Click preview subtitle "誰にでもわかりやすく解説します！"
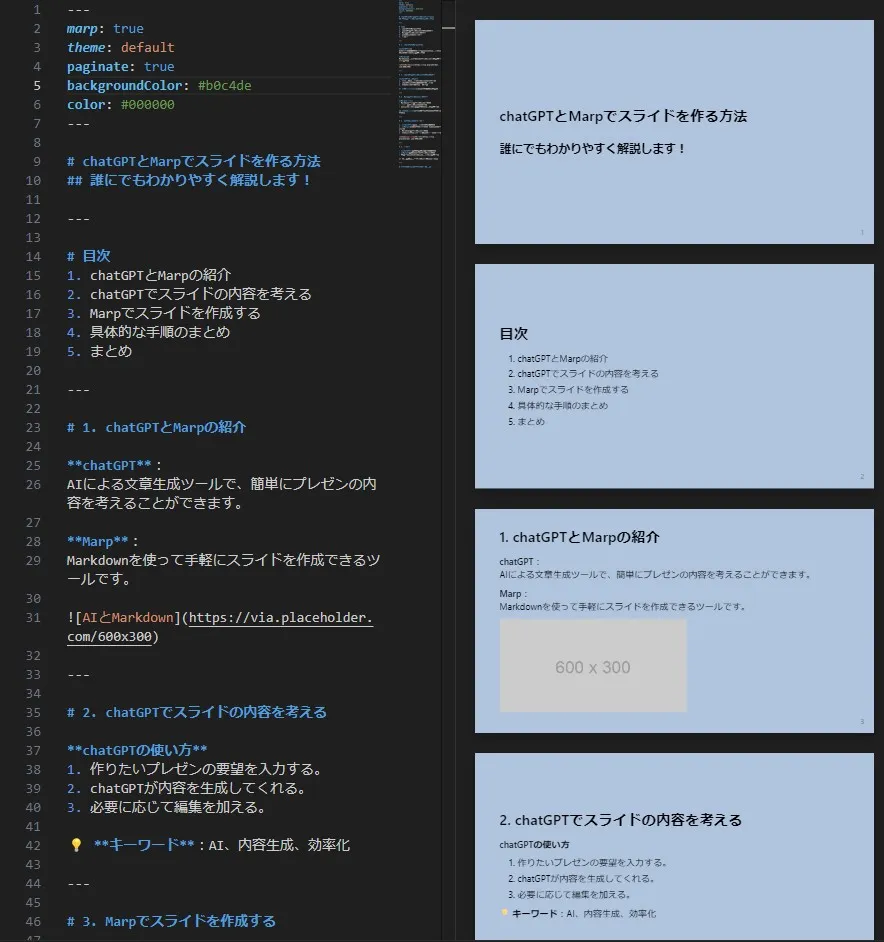Viewport: 884px width, 942px height. pyautogui.click(x=593, y=148)
